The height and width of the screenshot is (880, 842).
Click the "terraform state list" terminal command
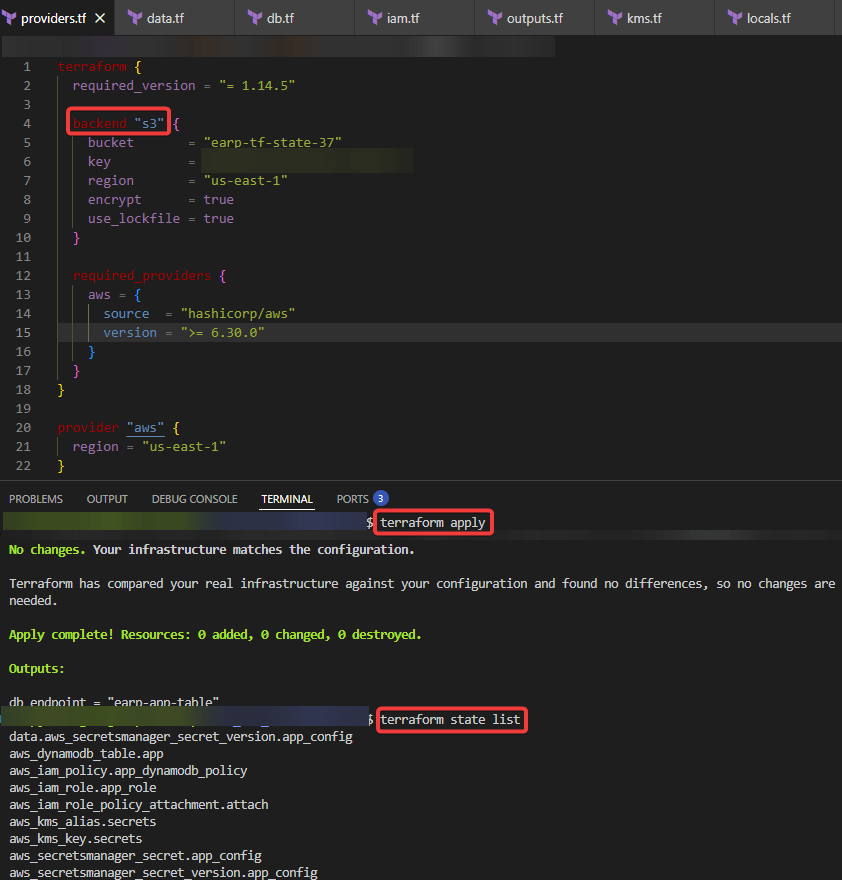pyautogui.click(x=450, y=720)
